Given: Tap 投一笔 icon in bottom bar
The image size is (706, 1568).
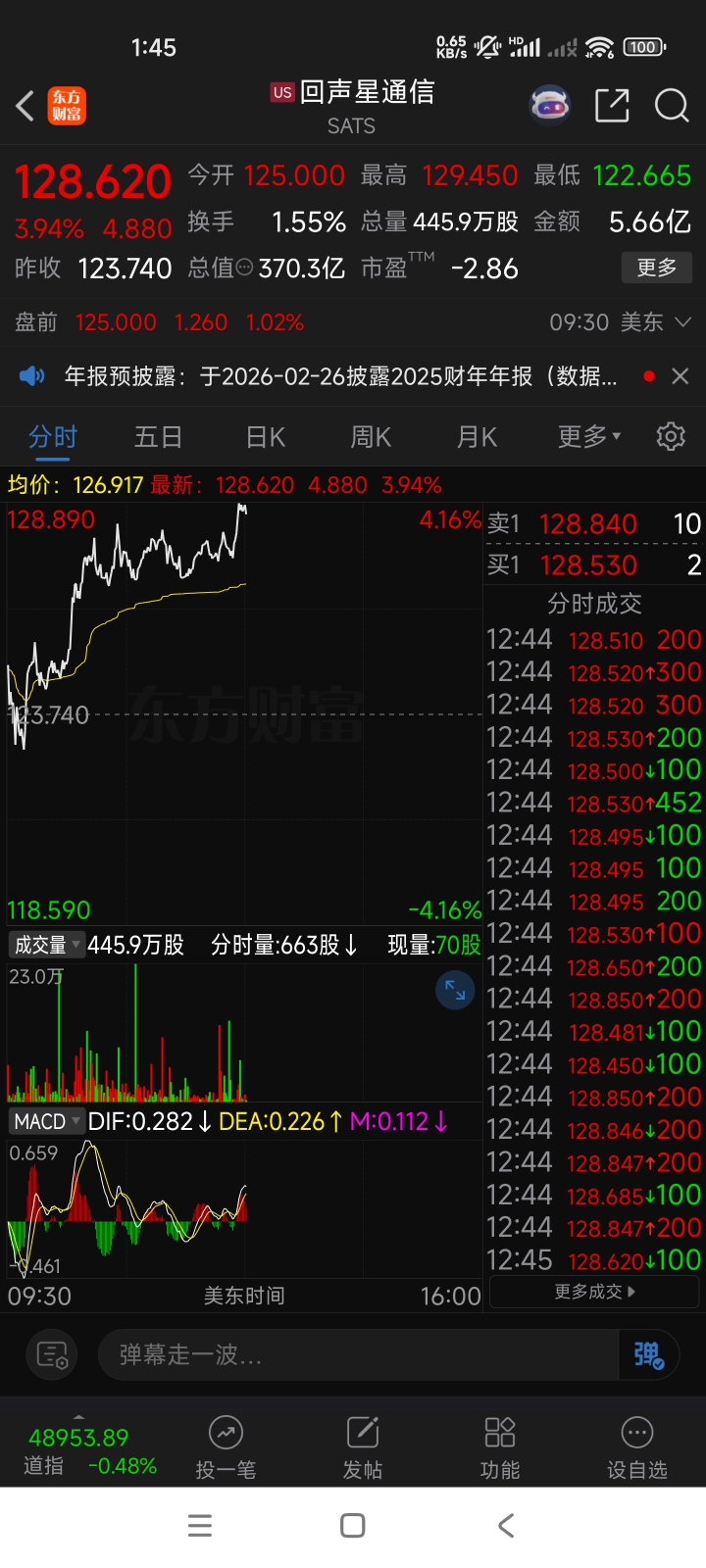Looking at the screenshot, I should coord(226,1433).
